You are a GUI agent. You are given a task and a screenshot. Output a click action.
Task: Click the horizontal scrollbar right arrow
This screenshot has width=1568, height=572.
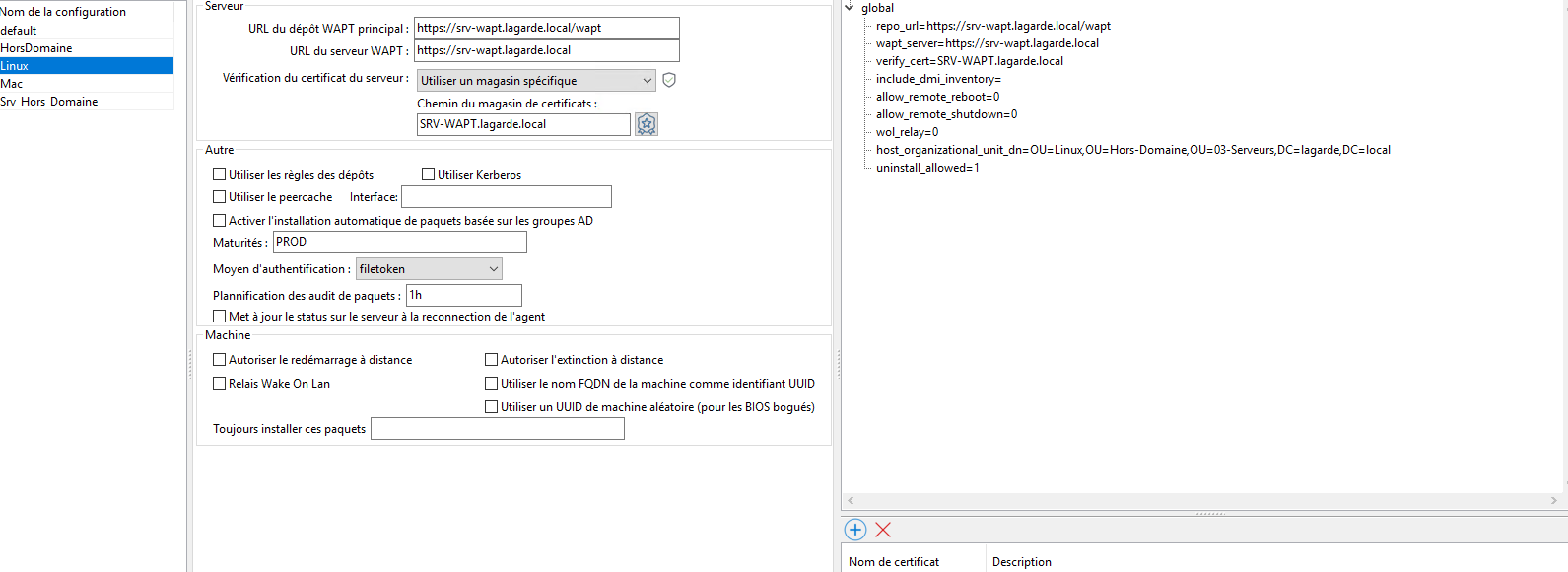click(1554, 501)
